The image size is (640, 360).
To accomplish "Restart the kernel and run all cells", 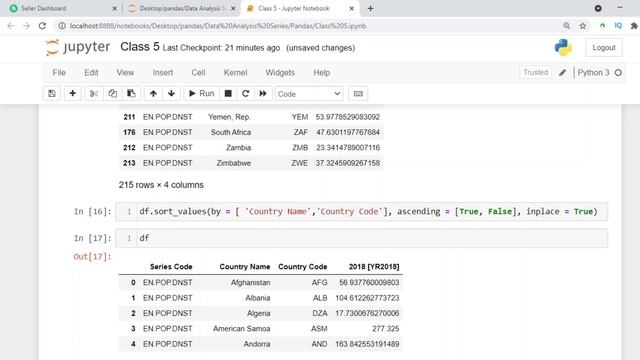I will coord(263,93).
